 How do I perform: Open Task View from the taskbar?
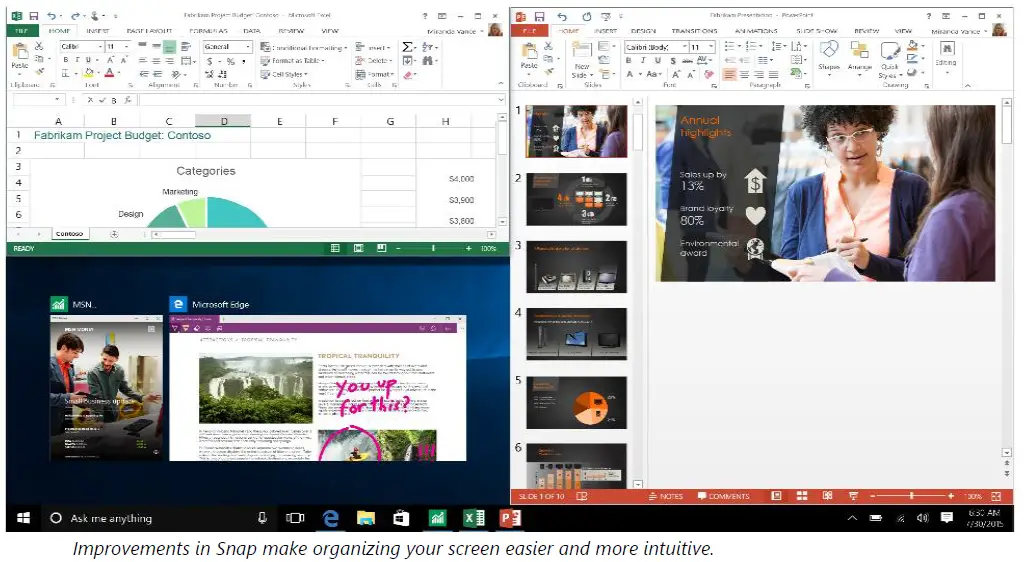pos(295,518)
